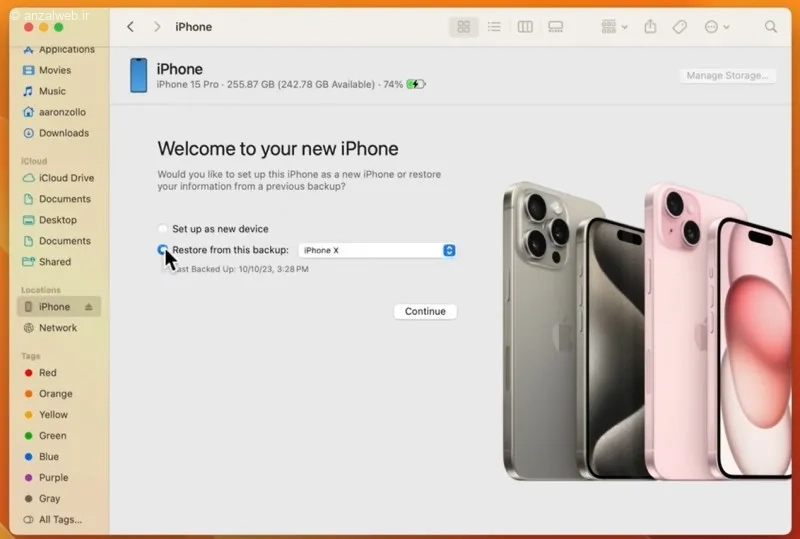Switch to gallery view

tap(556, 27)
